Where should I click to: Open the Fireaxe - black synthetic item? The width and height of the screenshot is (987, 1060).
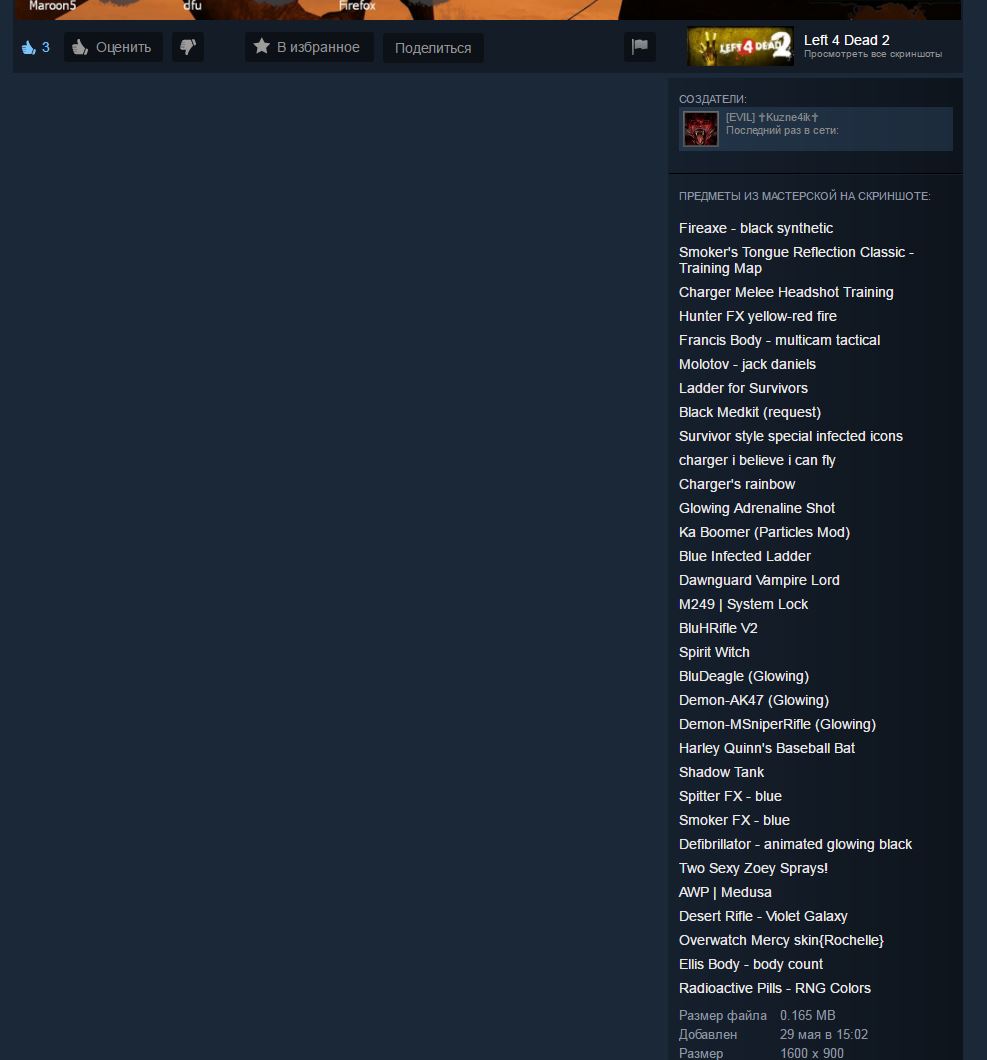click(x=756, y=228)
